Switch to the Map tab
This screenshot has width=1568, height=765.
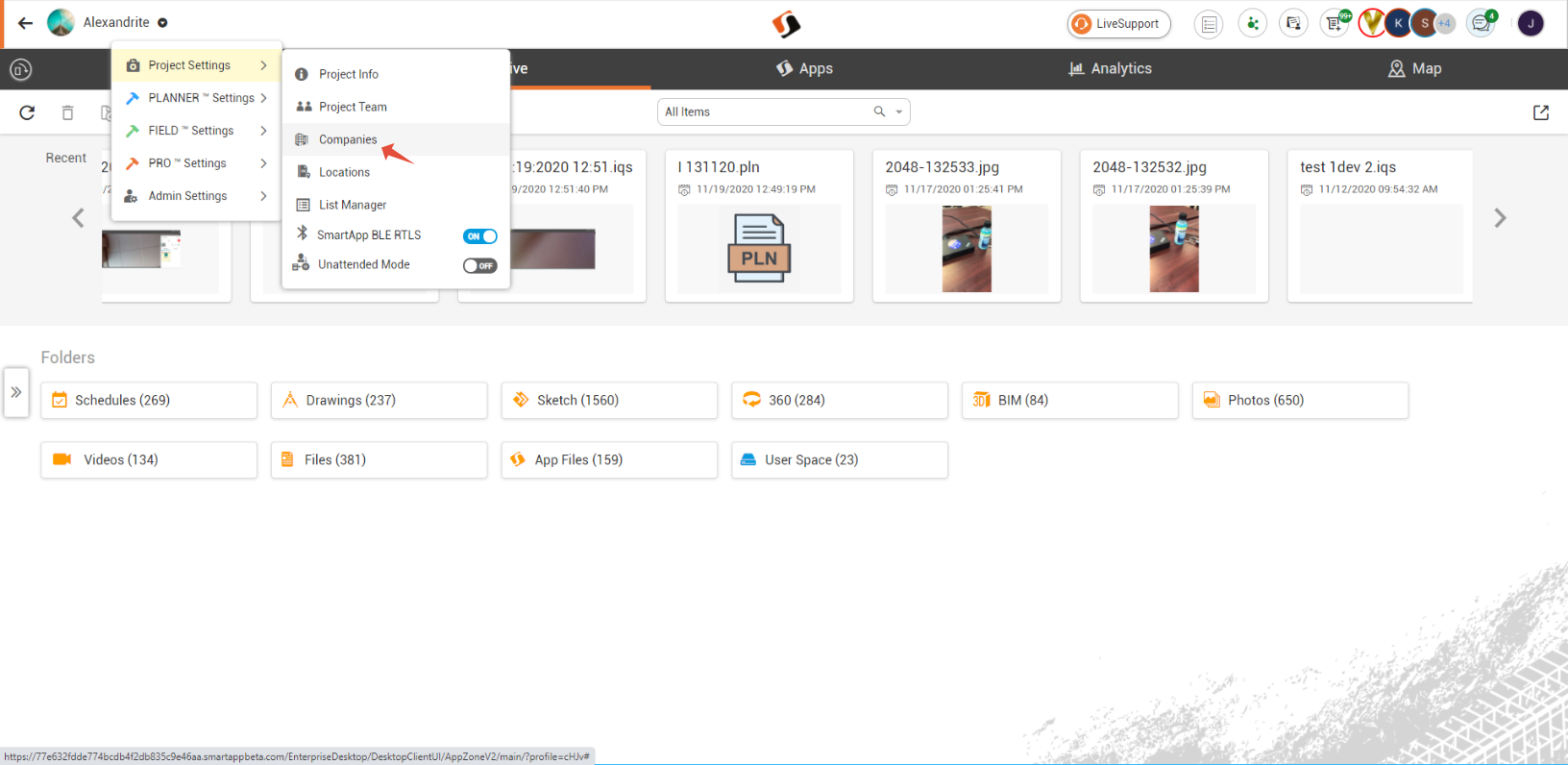[x=1414, y=68]
